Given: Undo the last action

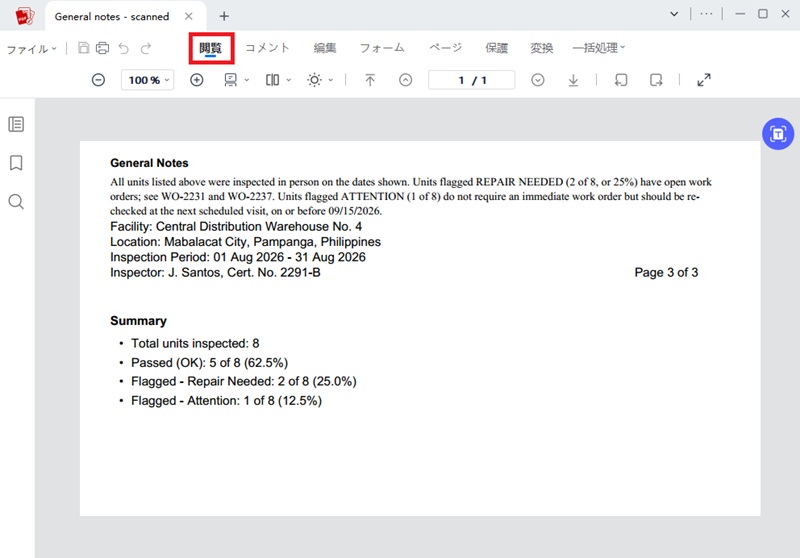Looking at the screenshot, I should (124, 48).
